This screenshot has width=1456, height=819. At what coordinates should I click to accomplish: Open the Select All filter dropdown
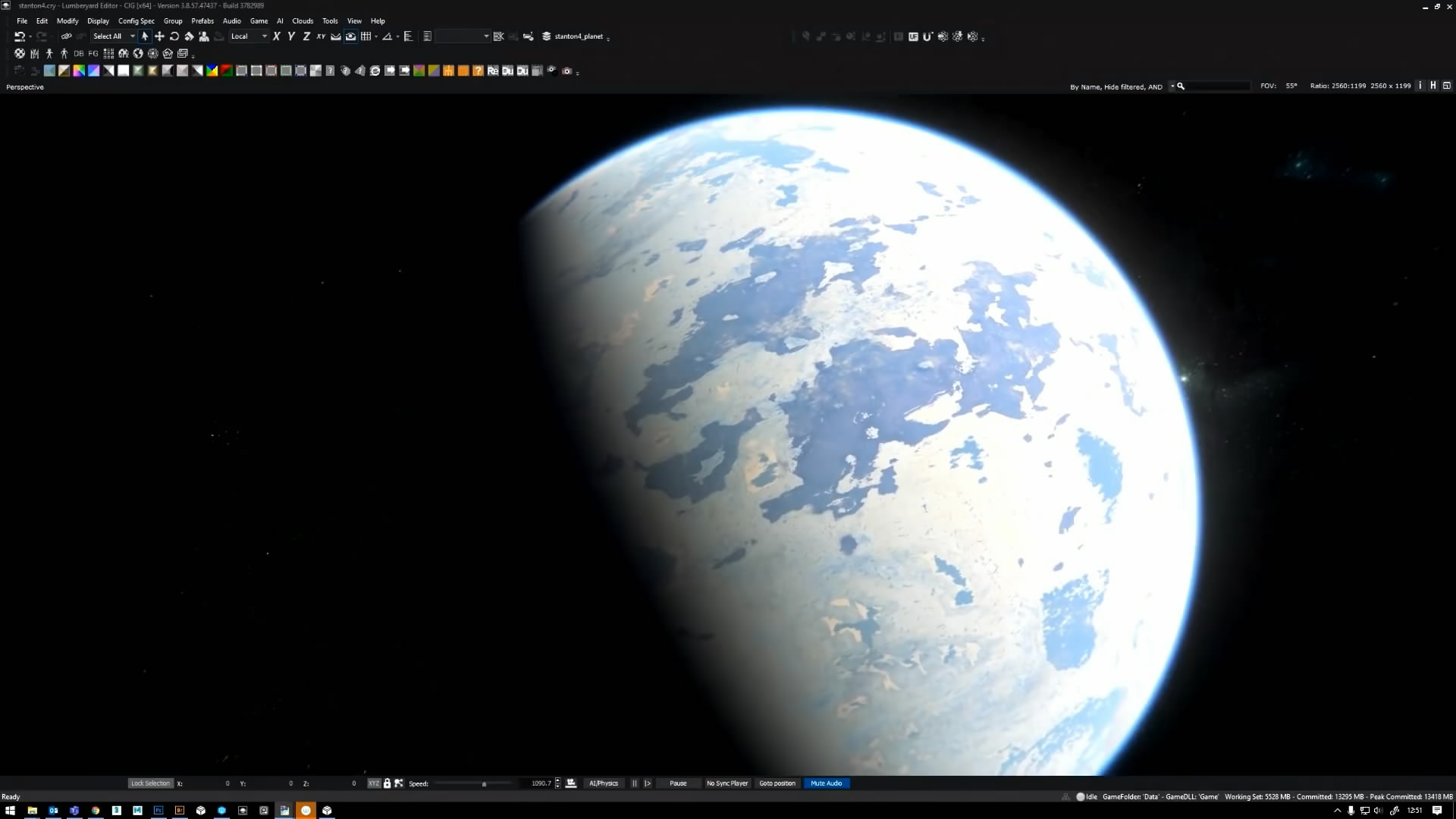point(115,36)
